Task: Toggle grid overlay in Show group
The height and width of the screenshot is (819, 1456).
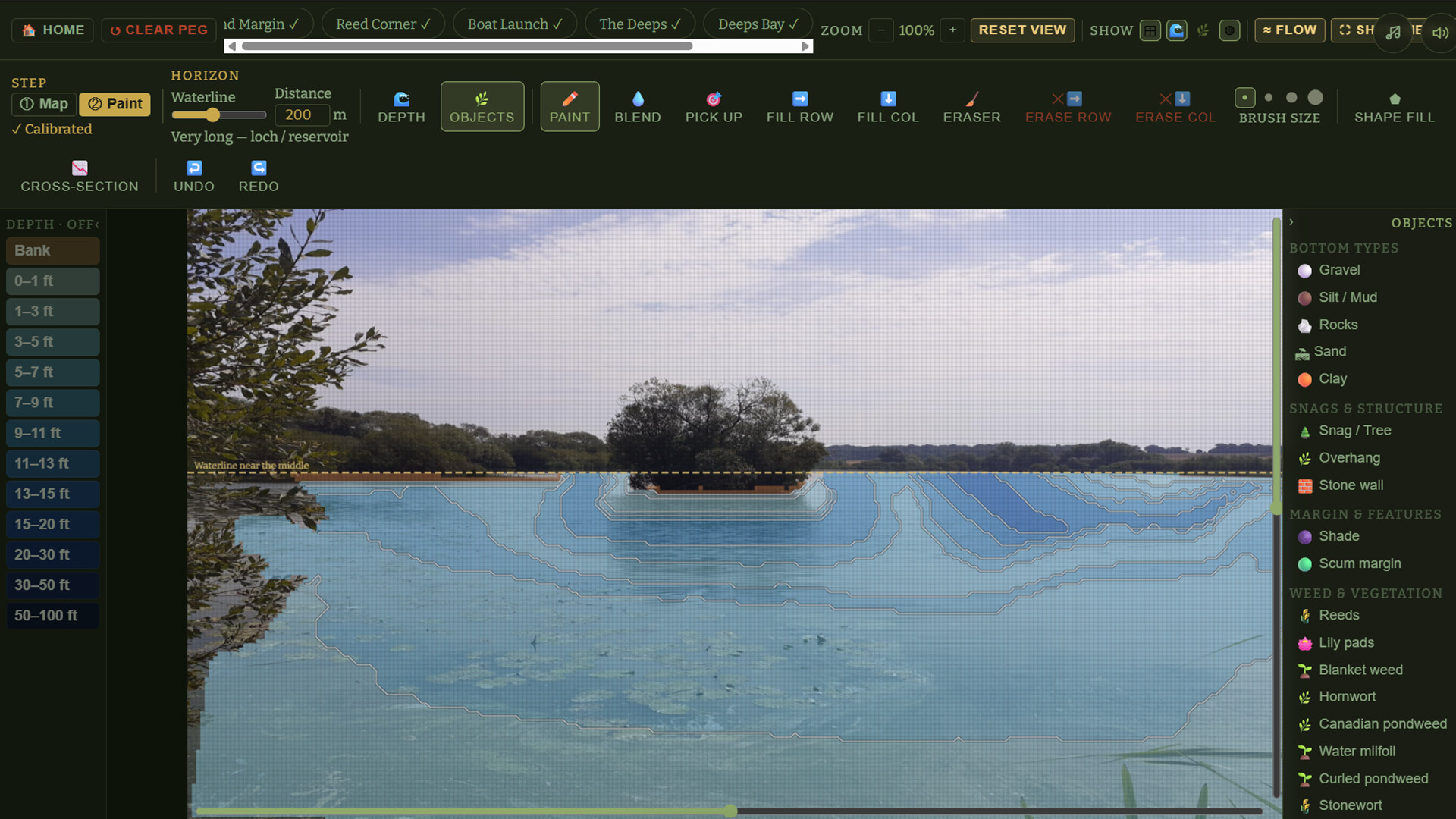Action: (1150, 30)
